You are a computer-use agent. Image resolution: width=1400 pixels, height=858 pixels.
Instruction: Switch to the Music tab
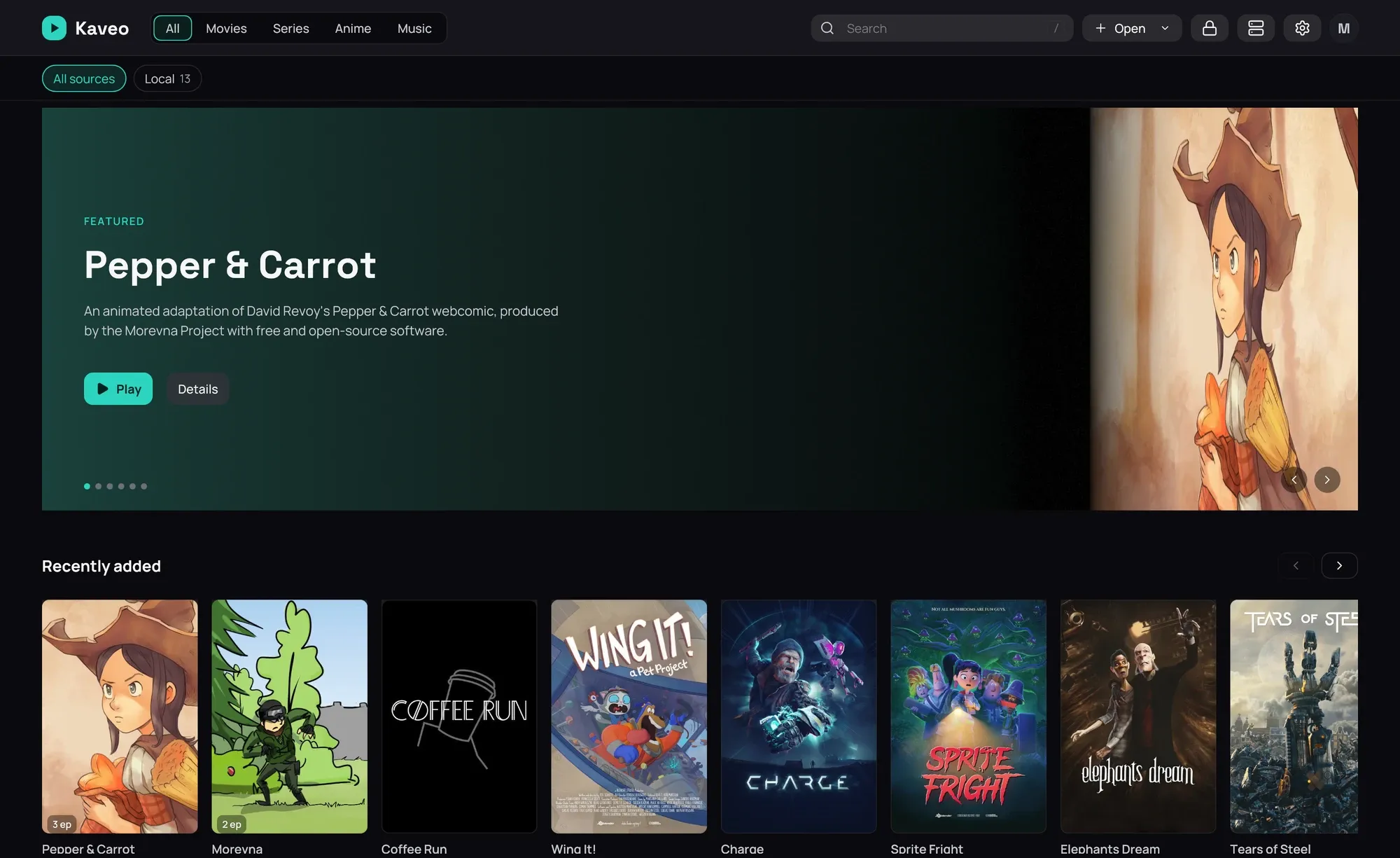coord(414,28)
